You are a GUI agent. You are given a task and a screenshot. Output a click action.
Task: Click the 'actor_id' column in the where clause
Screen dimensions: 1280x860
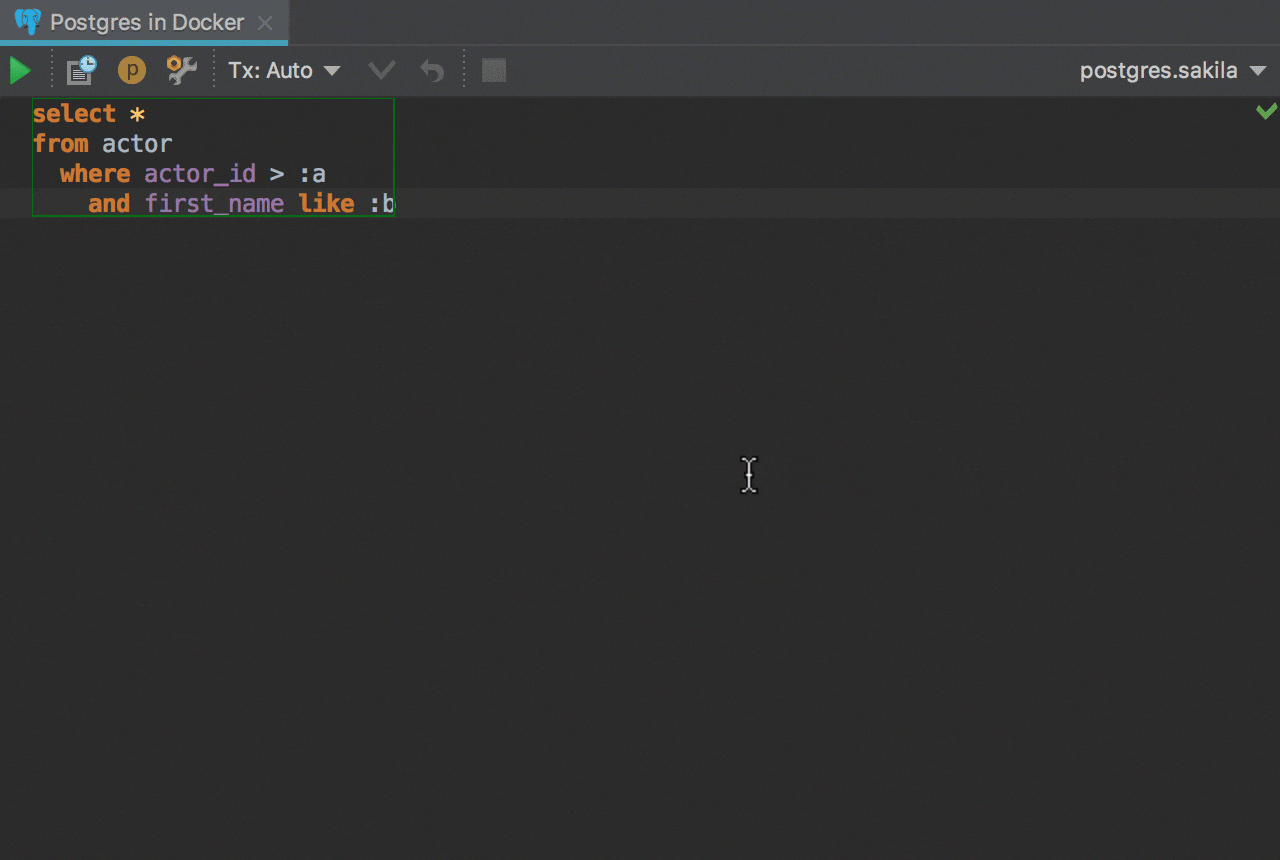click(200, 174)
